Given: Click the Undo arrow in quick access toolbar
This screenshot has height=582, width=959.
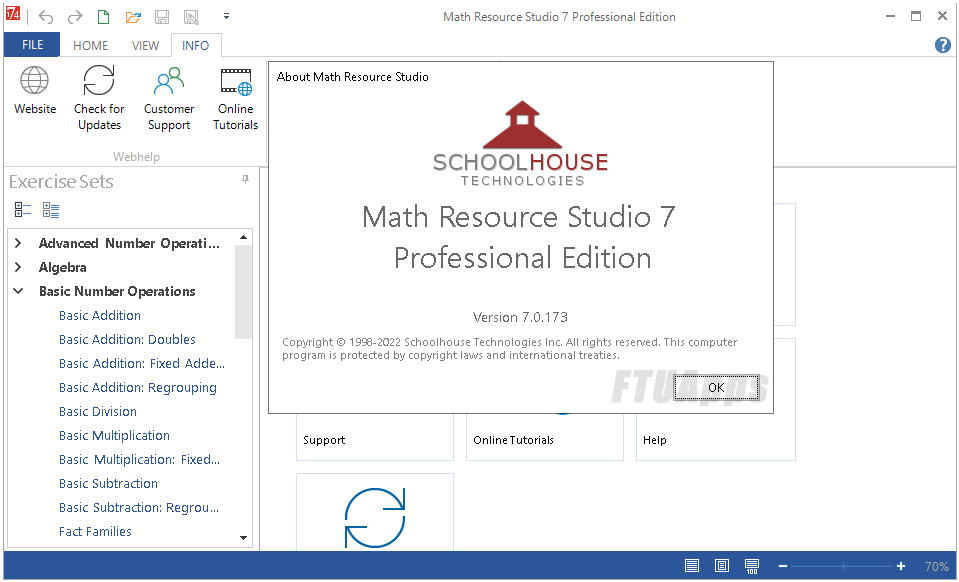Looking at the screenshot, I should click(46, 17).
